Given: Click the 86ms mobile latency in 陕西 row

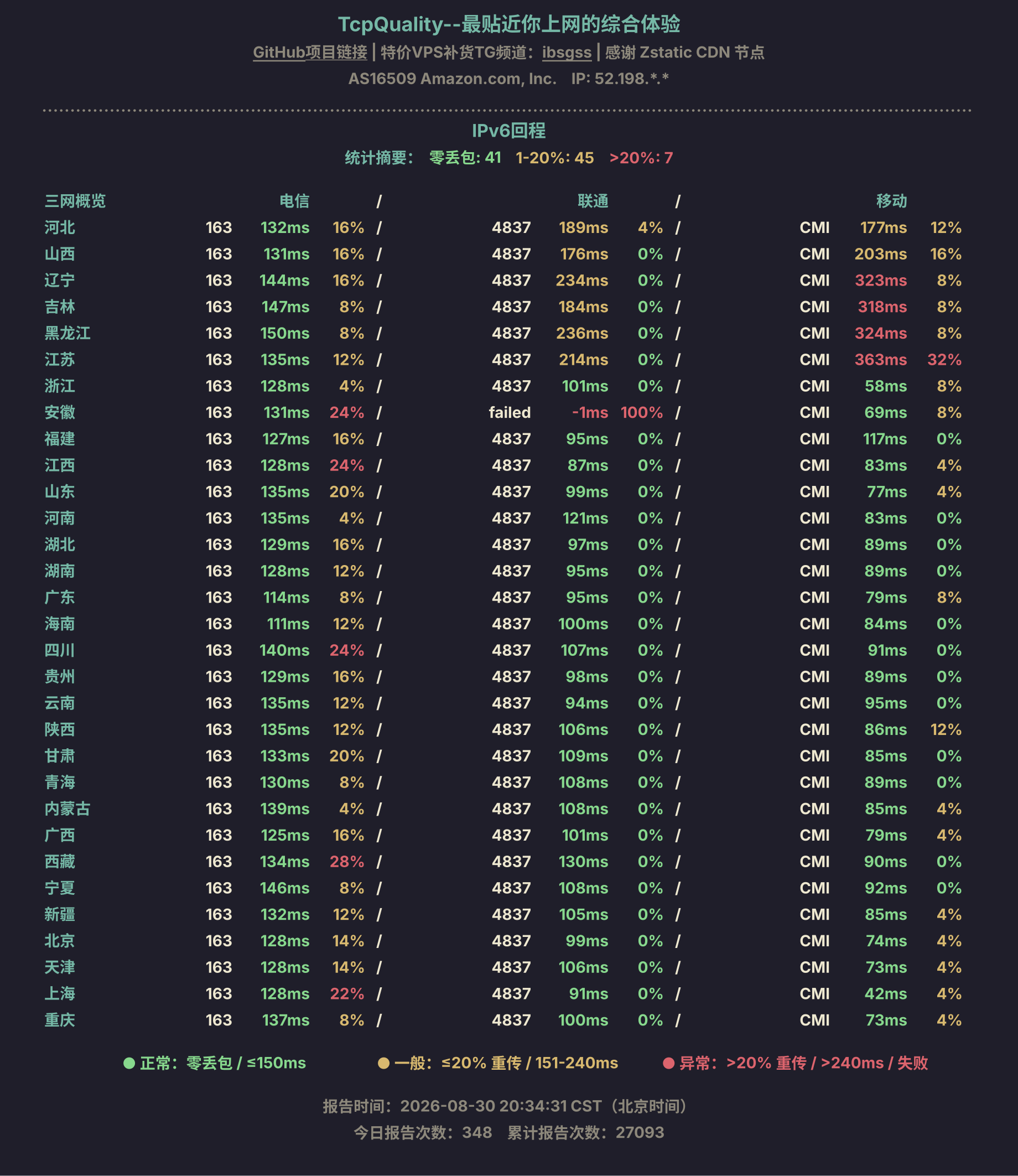Looking at the screenshot, I should pos(886,729).
